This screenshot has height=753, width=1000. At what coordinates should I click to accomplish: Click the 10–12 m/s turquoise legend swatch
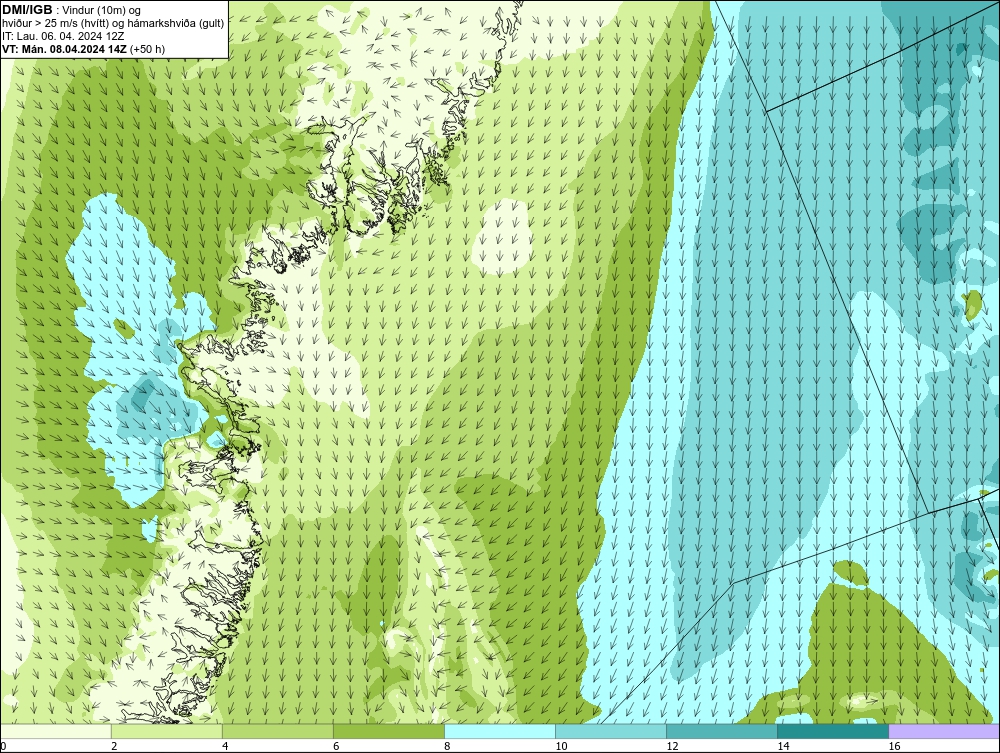click(611, 731)
